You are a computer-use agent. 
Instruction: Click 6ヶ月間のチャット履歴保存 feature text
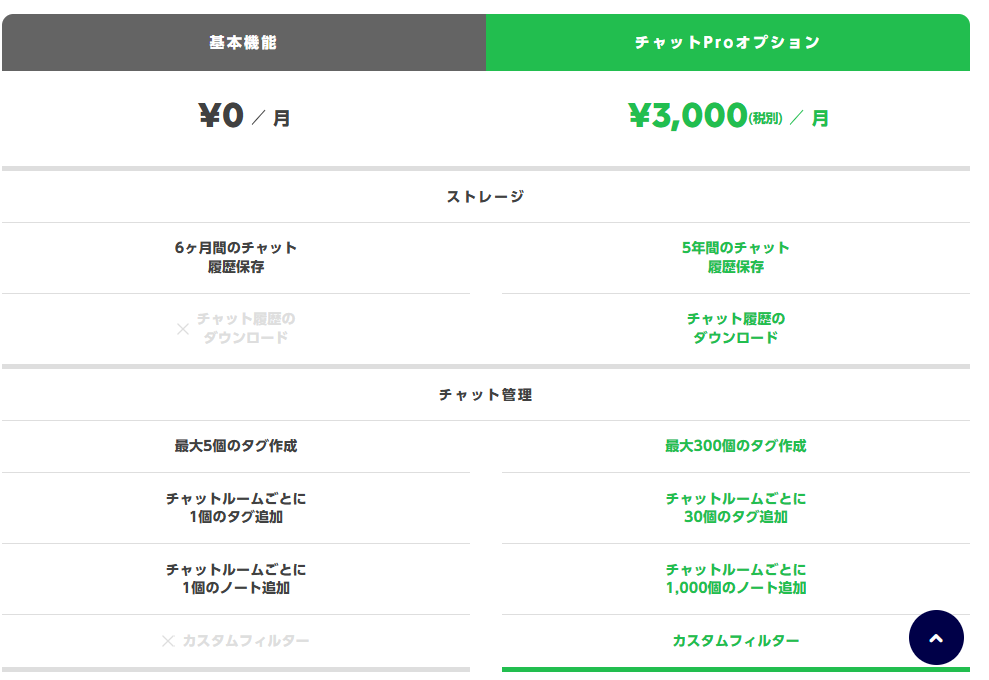click(x=236, y=257)
